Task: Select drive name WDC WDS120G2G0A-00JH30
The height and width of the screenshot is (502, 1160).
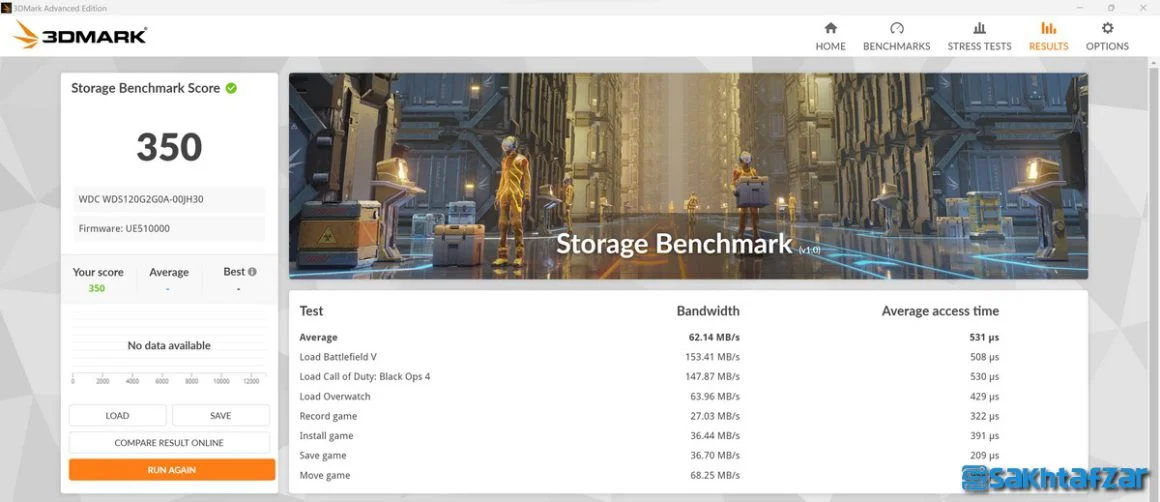Action: point(141,200)
